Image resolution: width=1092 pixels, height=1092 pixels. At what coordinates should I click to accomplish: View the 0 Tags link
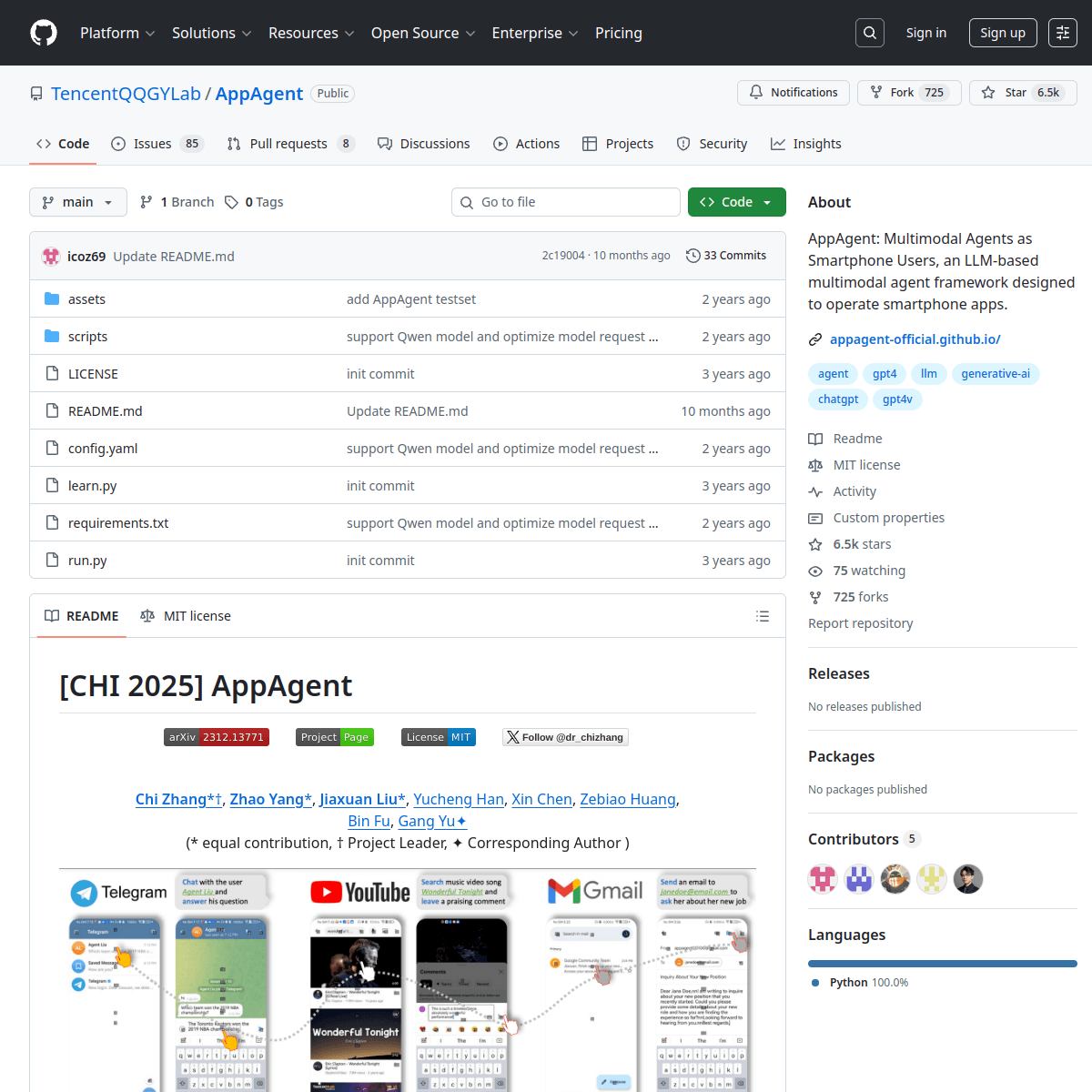click(255, 202)
